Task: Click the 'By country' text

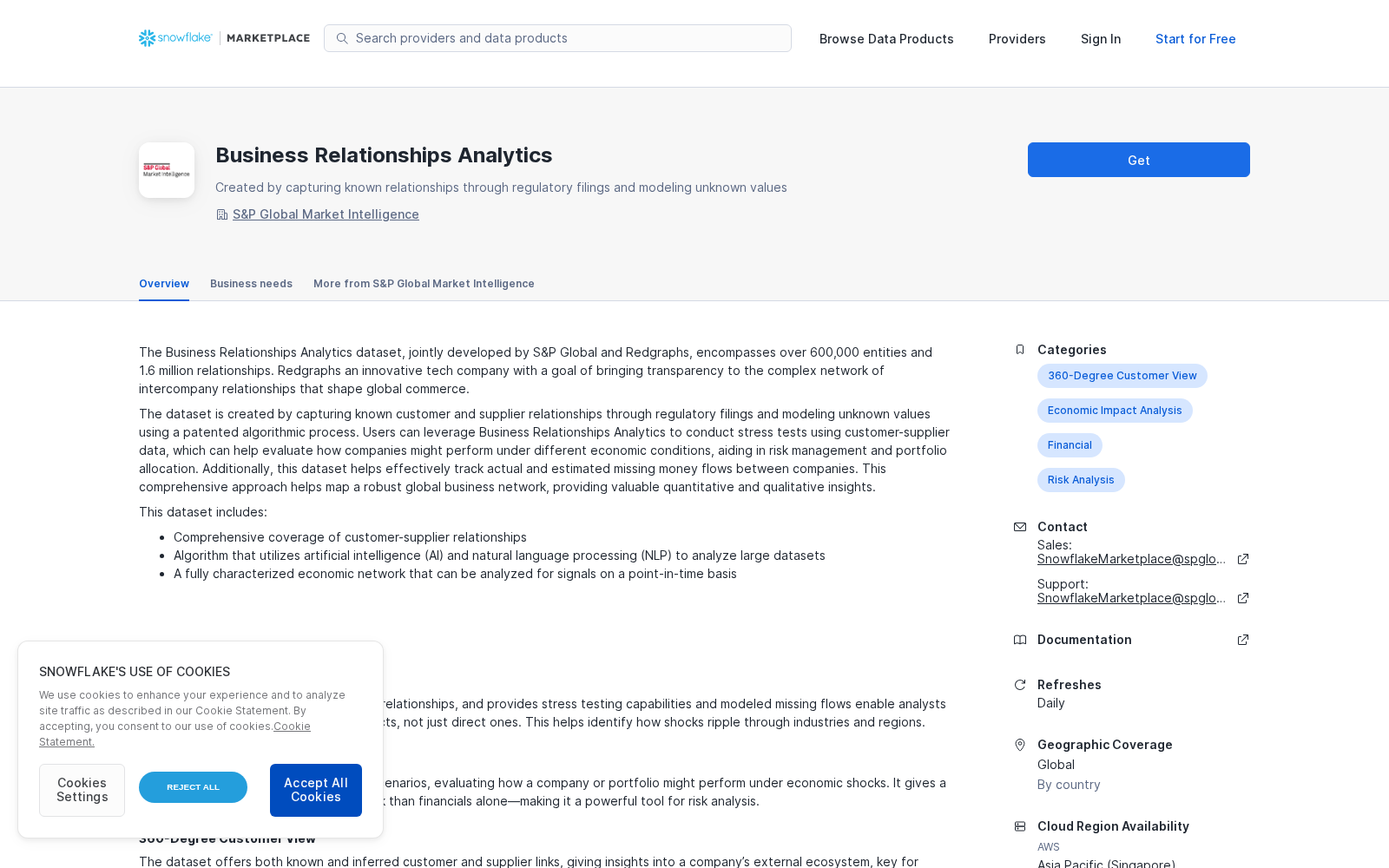Action: click(x=1069, y=785)
